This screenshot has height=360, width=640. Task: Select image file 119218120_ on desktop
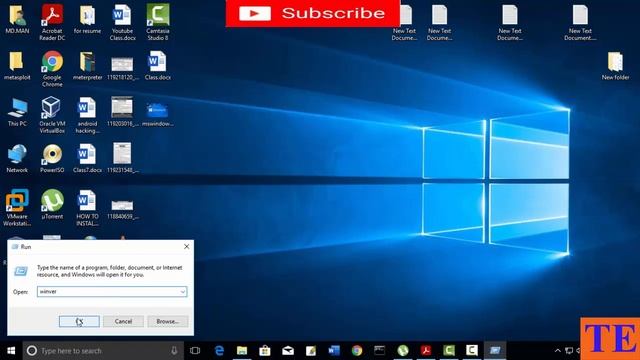point(122,69)
